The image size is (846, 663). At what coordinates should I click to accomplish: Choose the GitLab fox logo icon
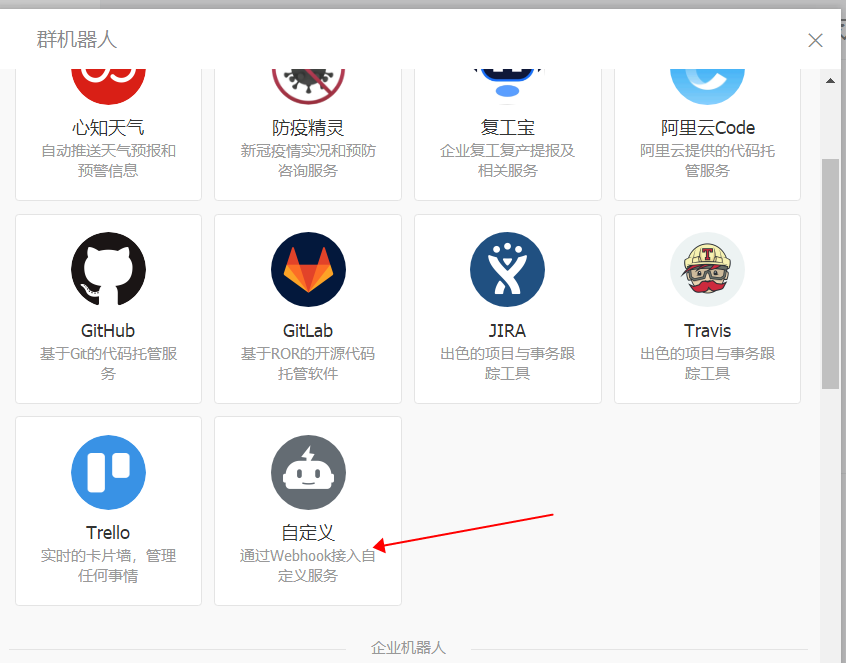click(308, 269)
